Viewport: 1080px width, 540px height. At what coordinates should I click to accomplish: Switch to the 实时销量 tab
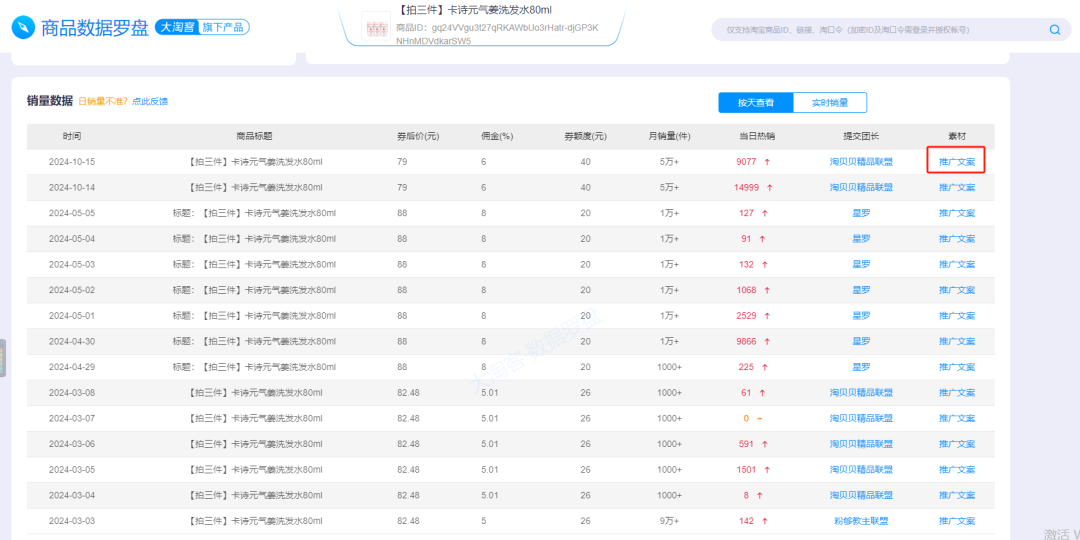(830, 103)
